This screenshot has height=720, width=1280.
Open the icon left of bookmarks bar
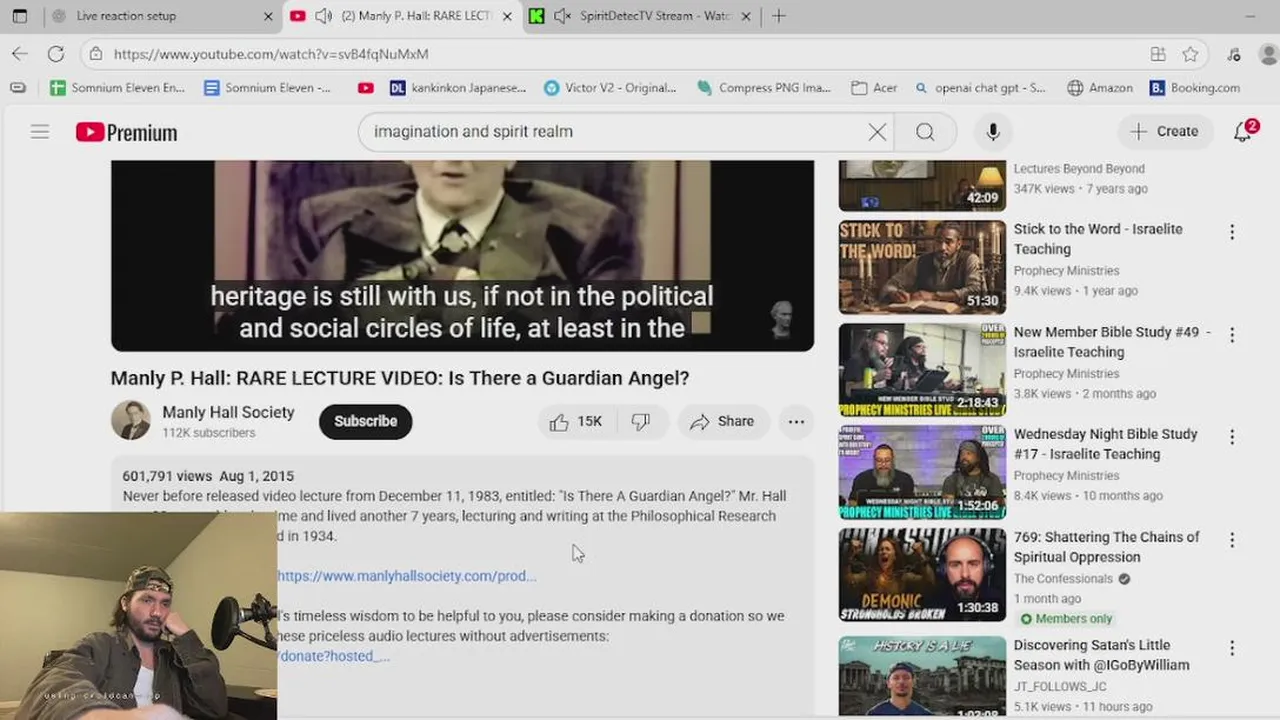point(17,88)
